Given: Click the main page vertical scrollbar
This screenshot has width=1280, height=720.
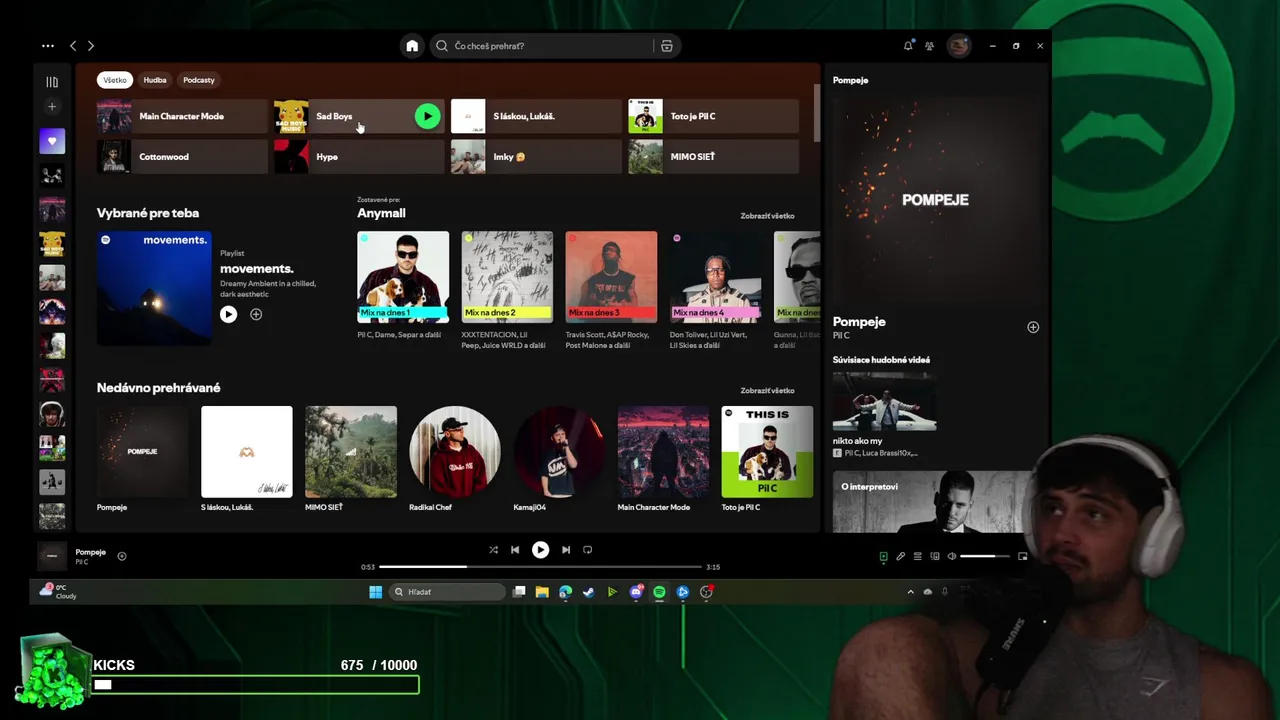Looking at the screenshot, I should pos(817,113).
